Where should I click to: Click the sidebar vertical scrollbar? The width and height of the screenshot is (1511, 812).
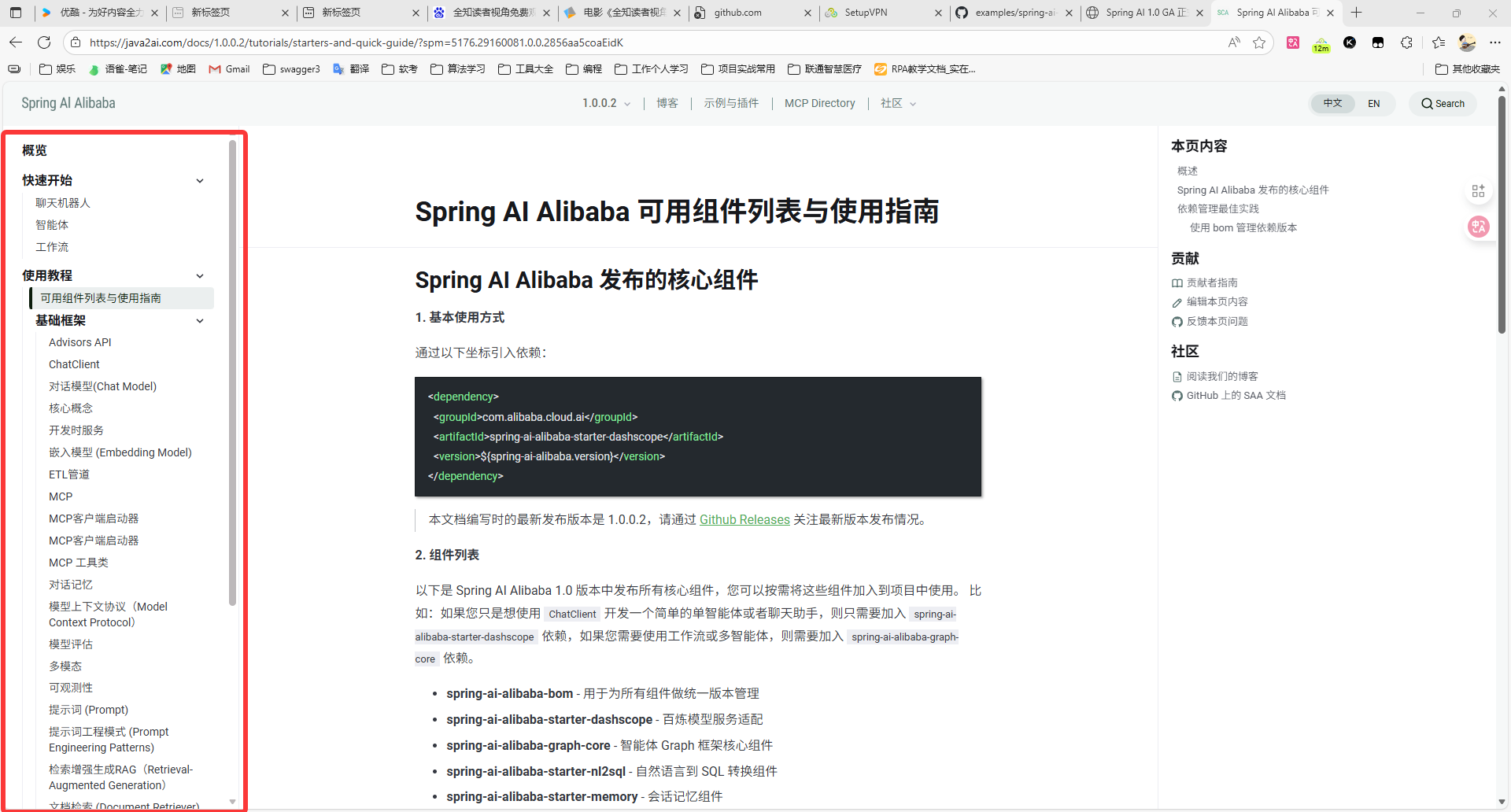(232, 372)
